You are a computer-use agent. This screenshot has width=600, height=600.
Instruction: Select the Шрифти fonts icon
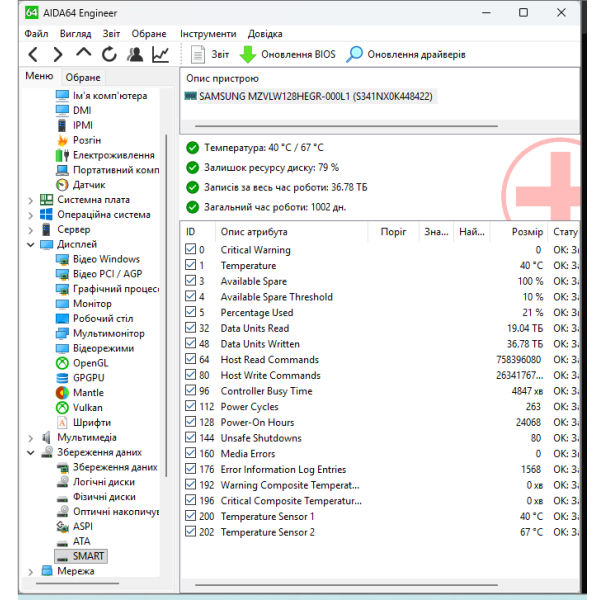click(x=62, y=422)
